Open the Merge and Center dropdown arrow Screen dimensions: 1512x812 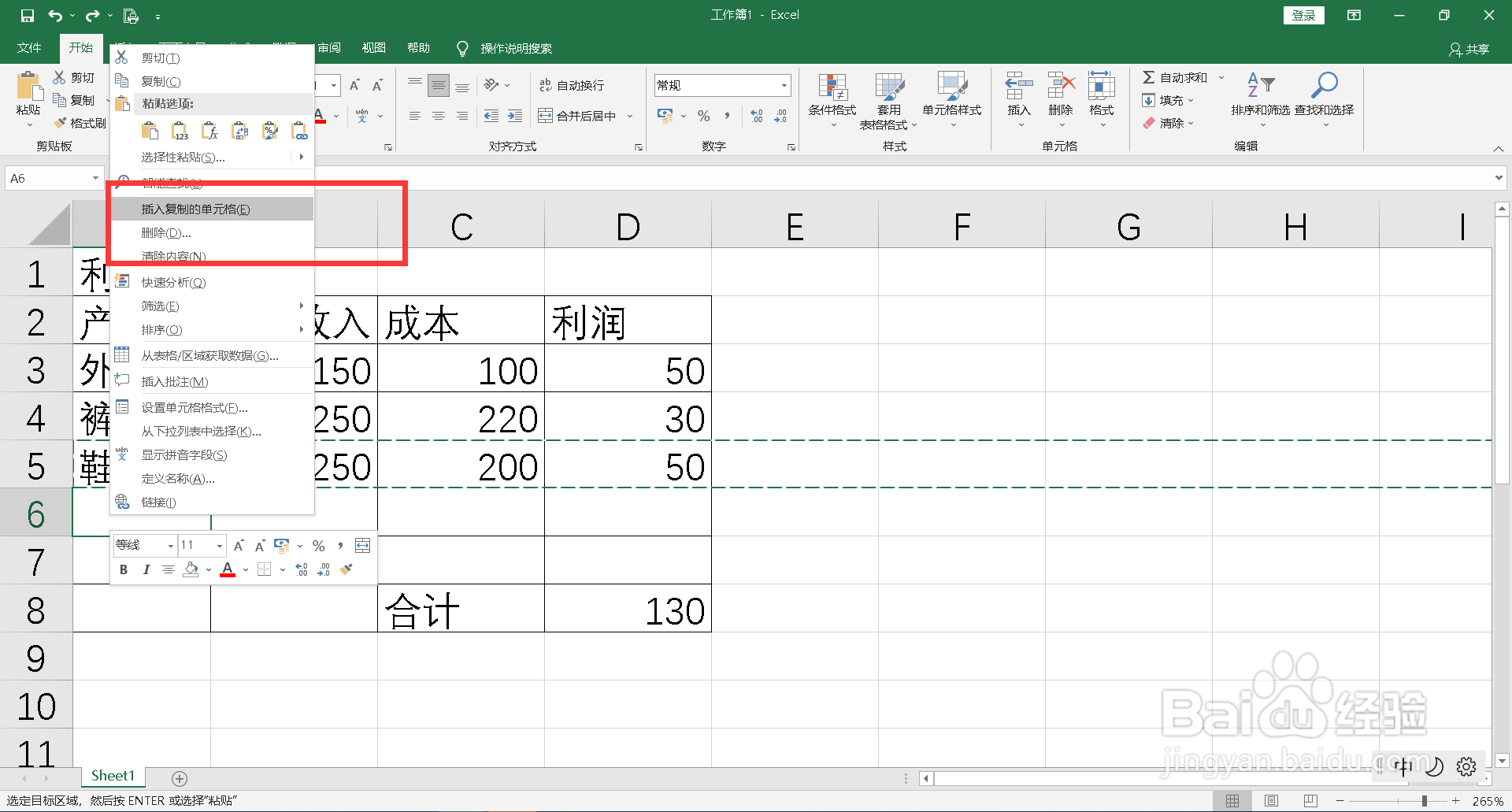click(x=629, y=115)
